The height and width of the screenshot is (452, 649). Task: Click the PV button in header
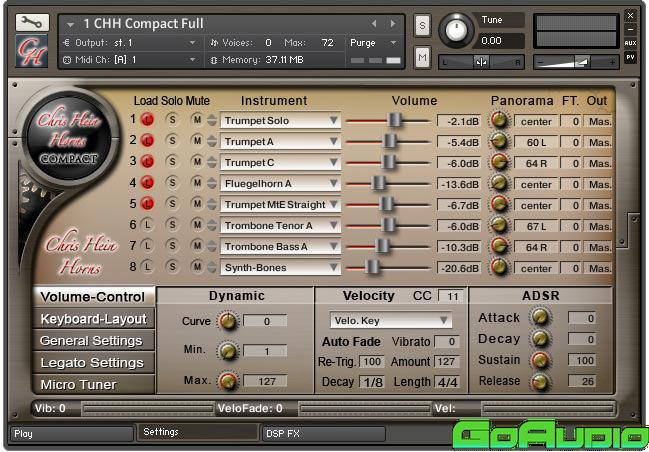(x=630, y=57)
